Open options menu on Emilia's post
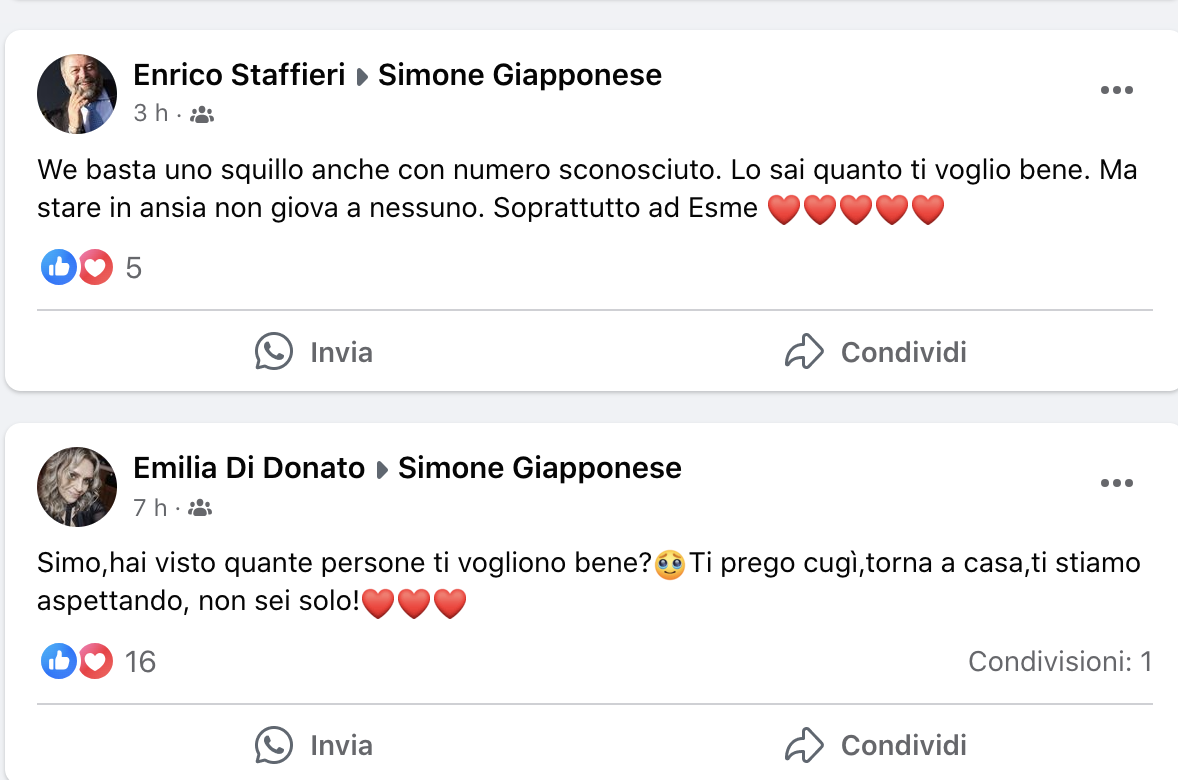The width and height of the screenshot is (1178, 780). 1116,484
